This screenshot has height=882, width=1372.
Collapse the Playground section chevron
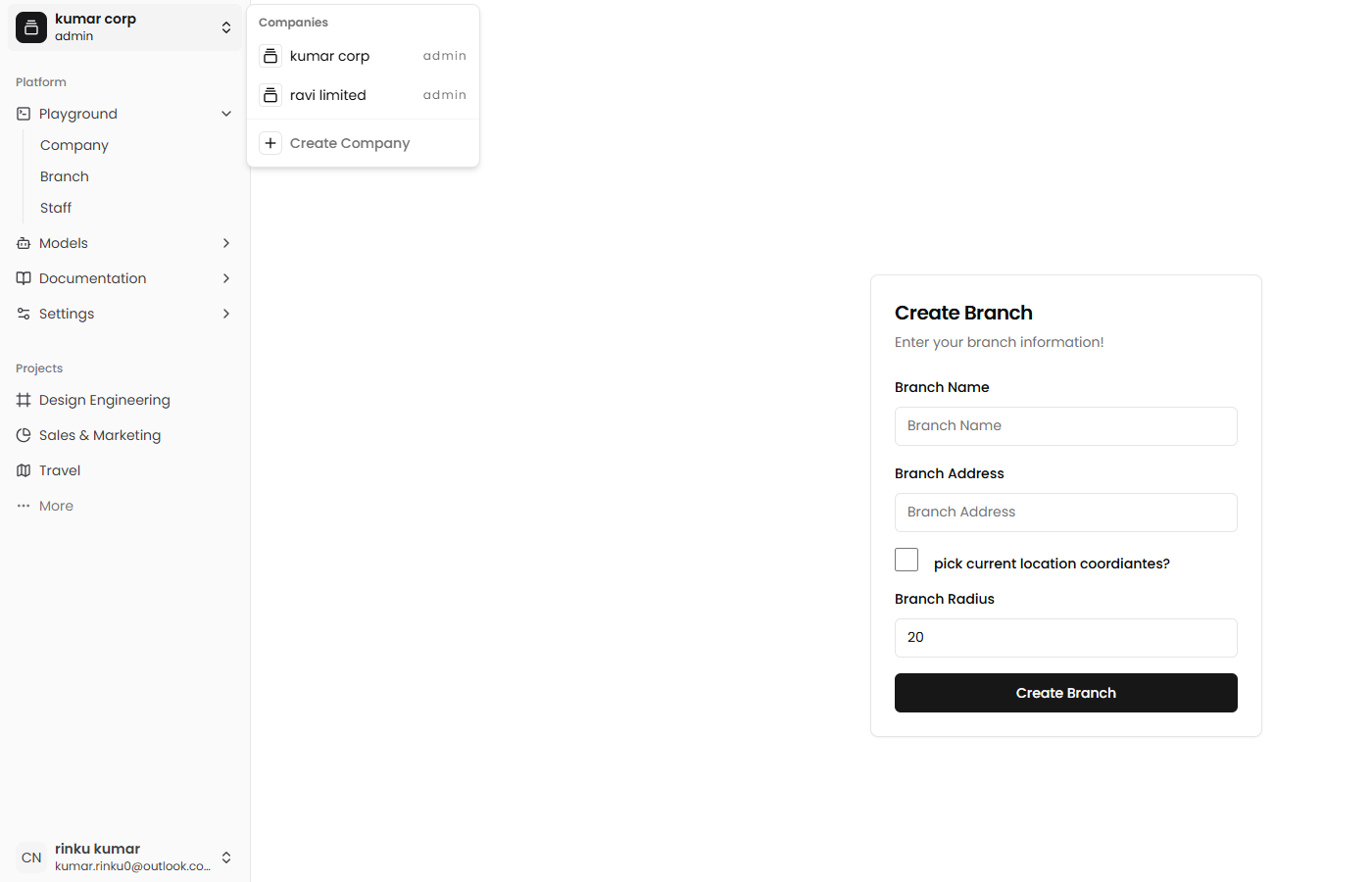[x=226, y=114]
